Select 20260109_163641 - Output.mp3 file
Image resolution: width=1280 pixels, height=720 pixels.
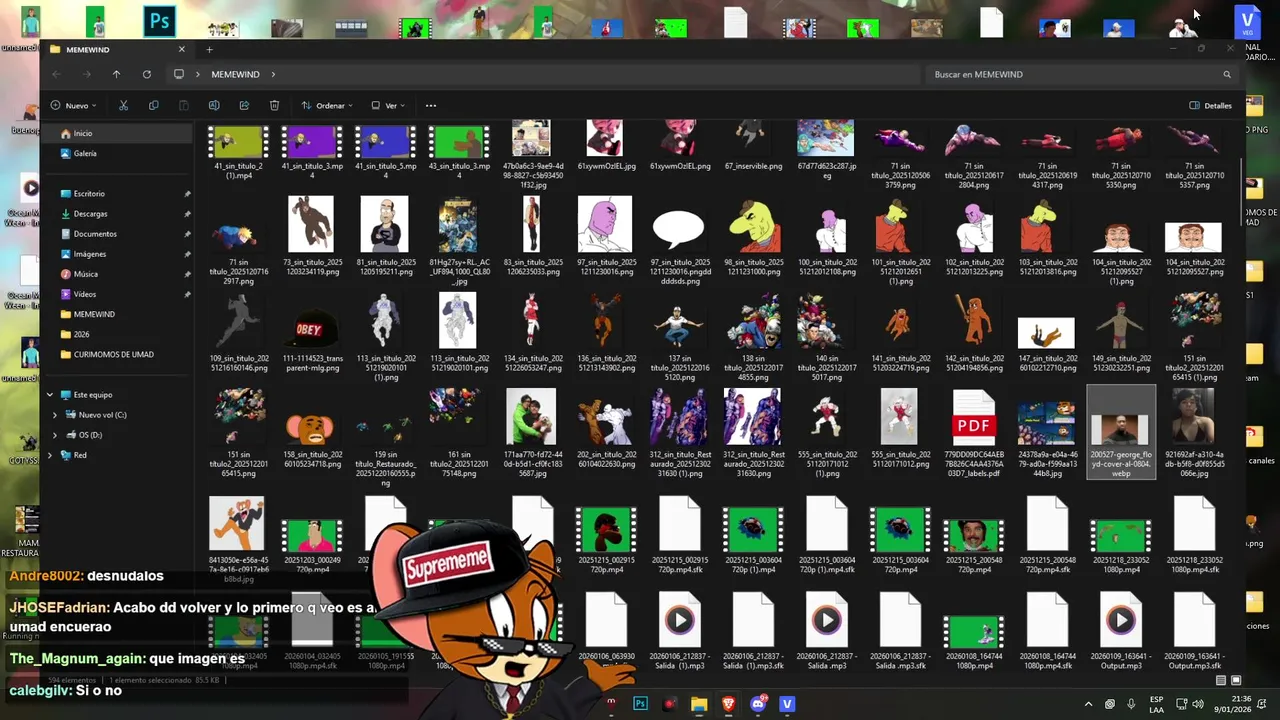pos(1120,631)
